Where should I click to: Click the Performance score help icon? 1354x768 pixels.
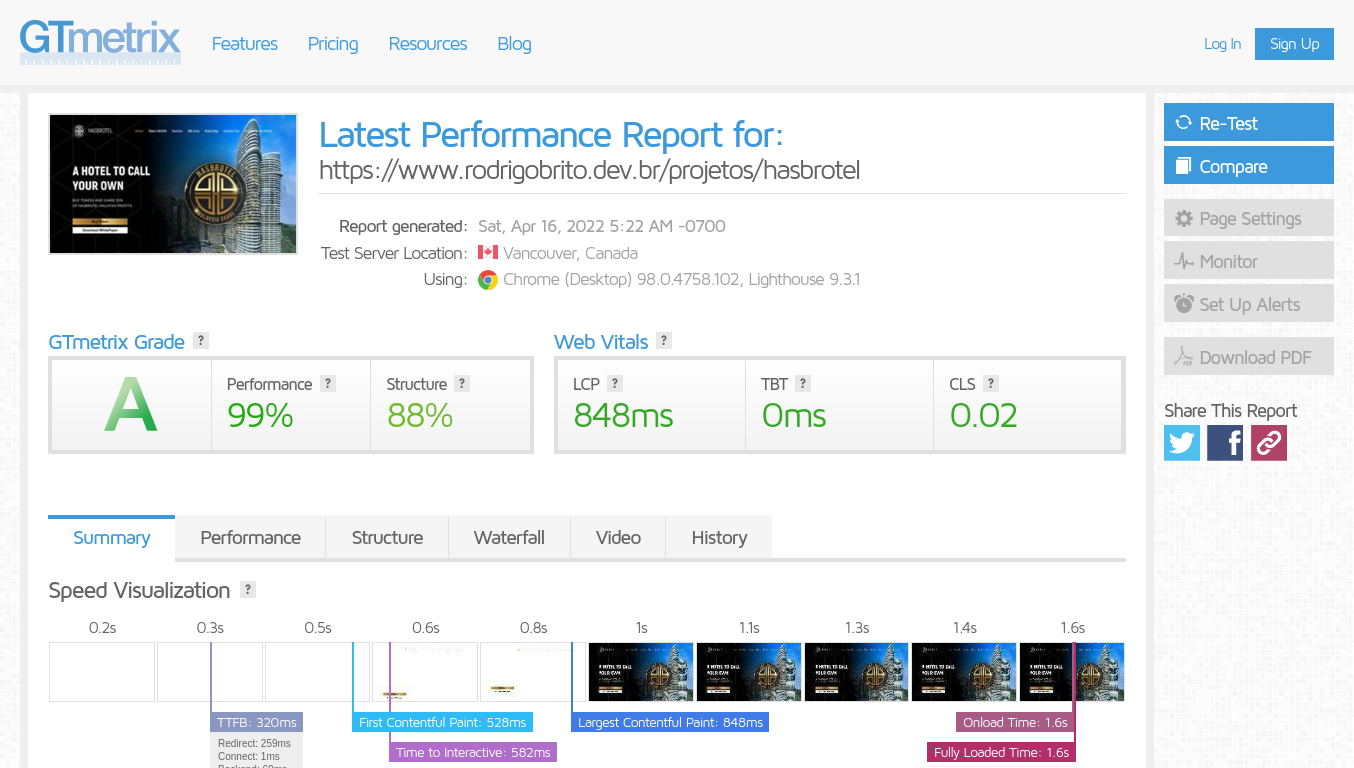(x=328, y=384)
